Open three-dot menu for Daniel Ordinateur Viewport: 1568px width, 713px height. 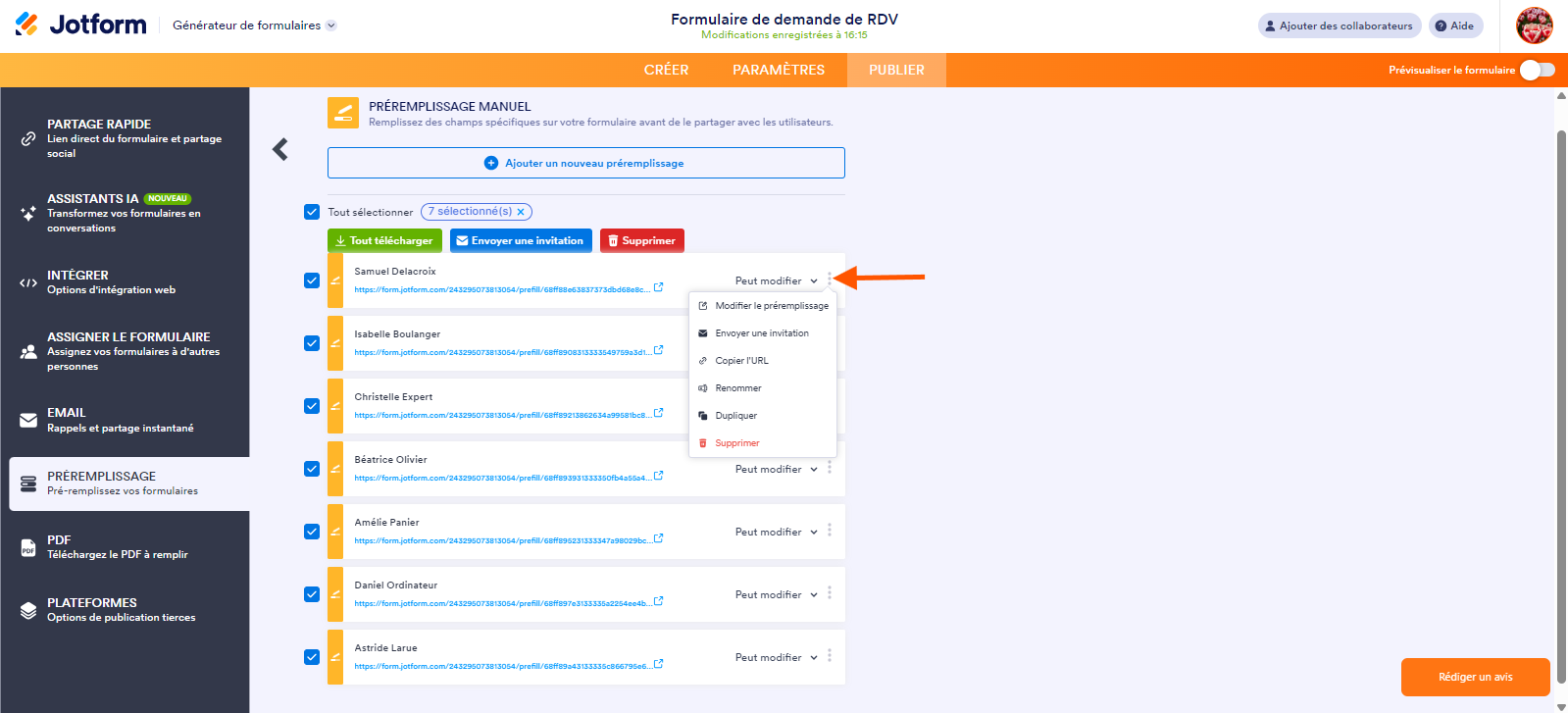[x=830, y=593]
